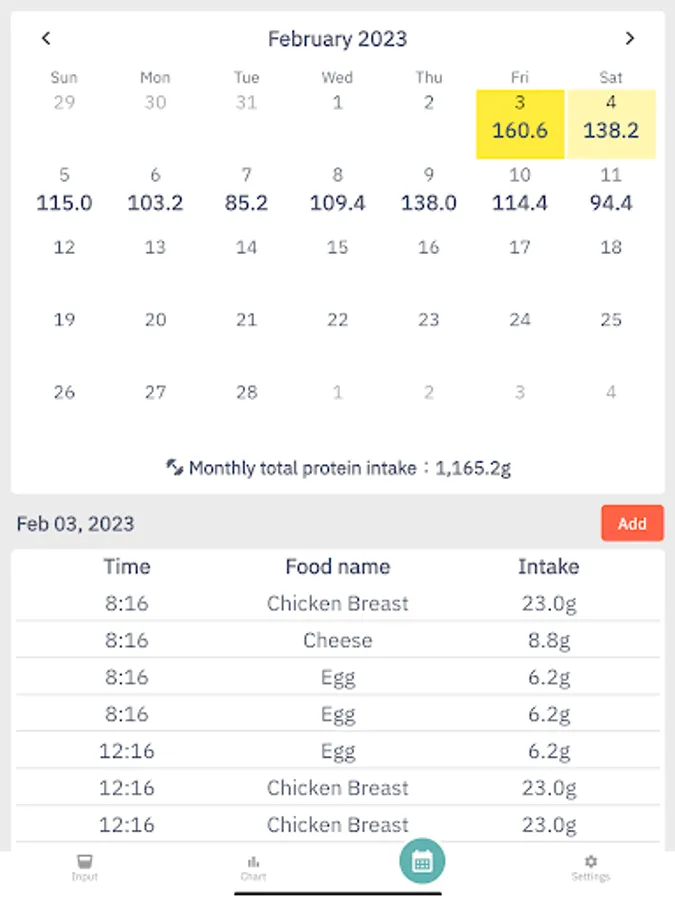Open the 8:16 Cheese entry
This screenshot has width=675, height=900.
click(x=338, y=640)
